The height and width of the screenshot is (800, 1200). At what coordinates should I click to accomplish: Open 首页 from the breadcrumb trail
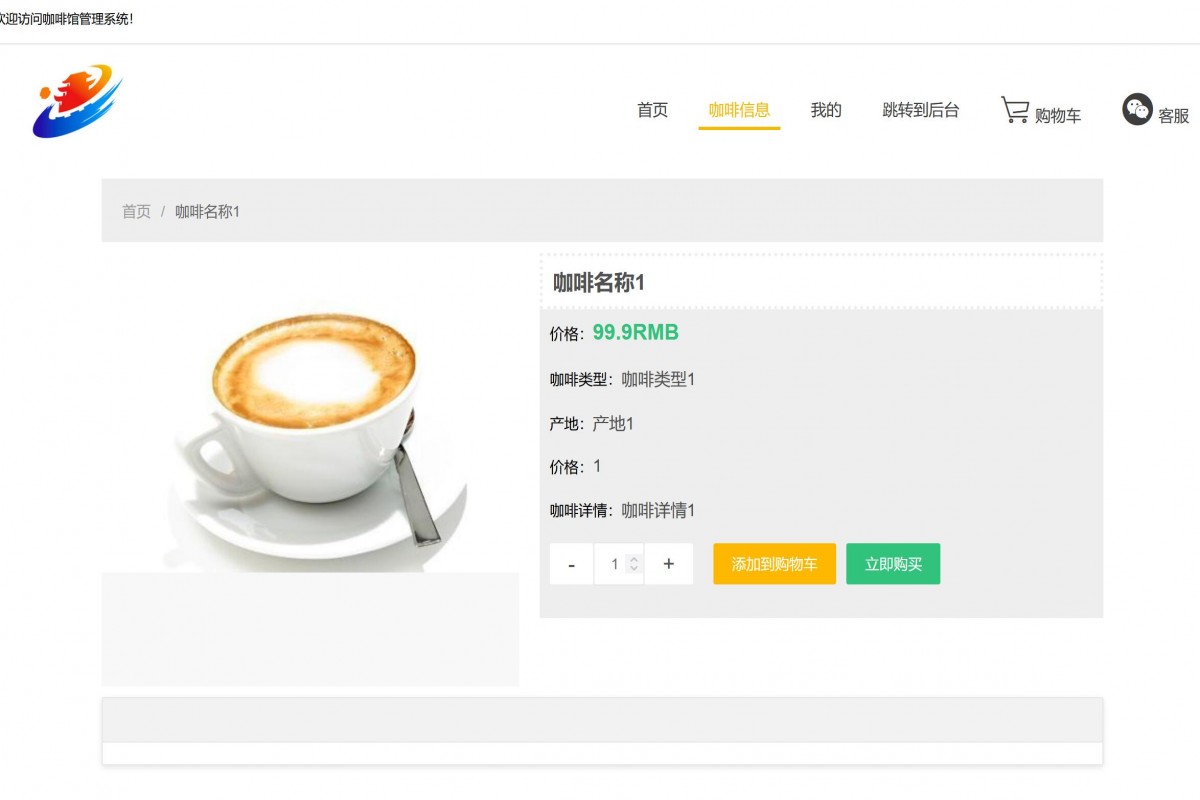point(136,211)
